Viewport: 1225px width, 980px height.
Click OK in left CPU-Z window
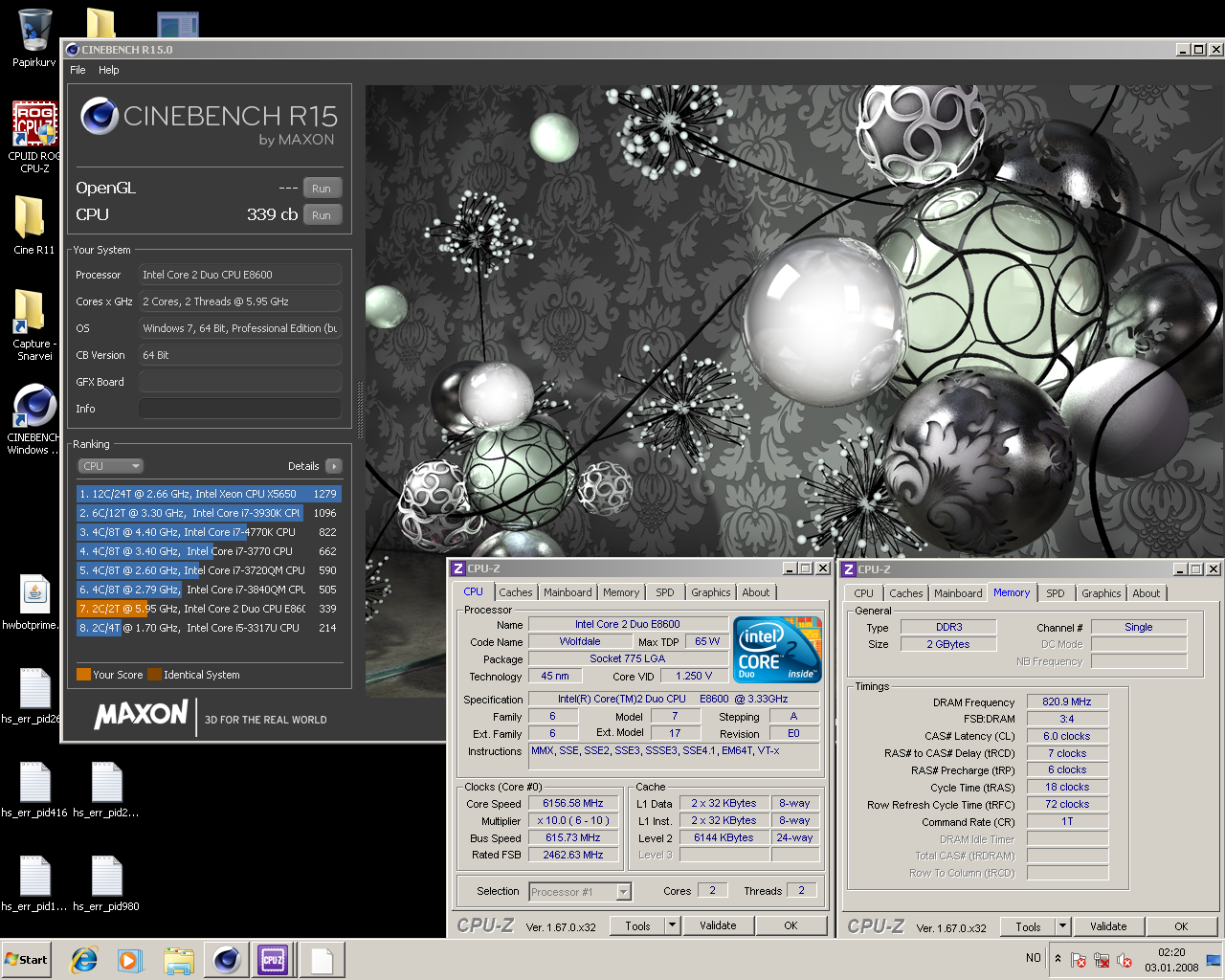(791, 925)
